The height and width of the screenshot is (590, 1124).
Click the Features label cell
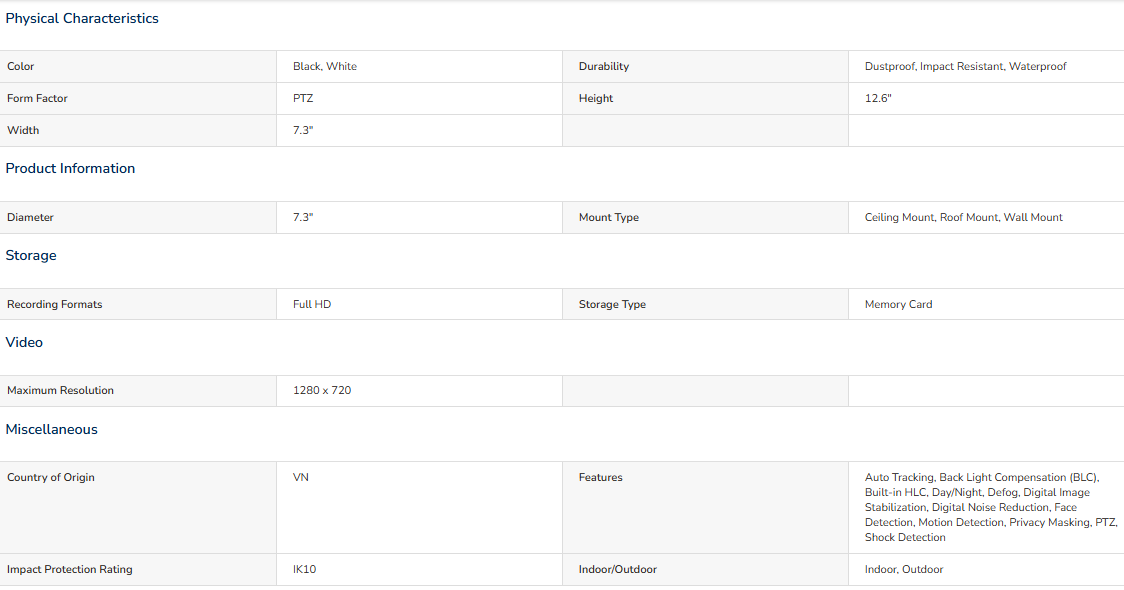pos(705,508)
